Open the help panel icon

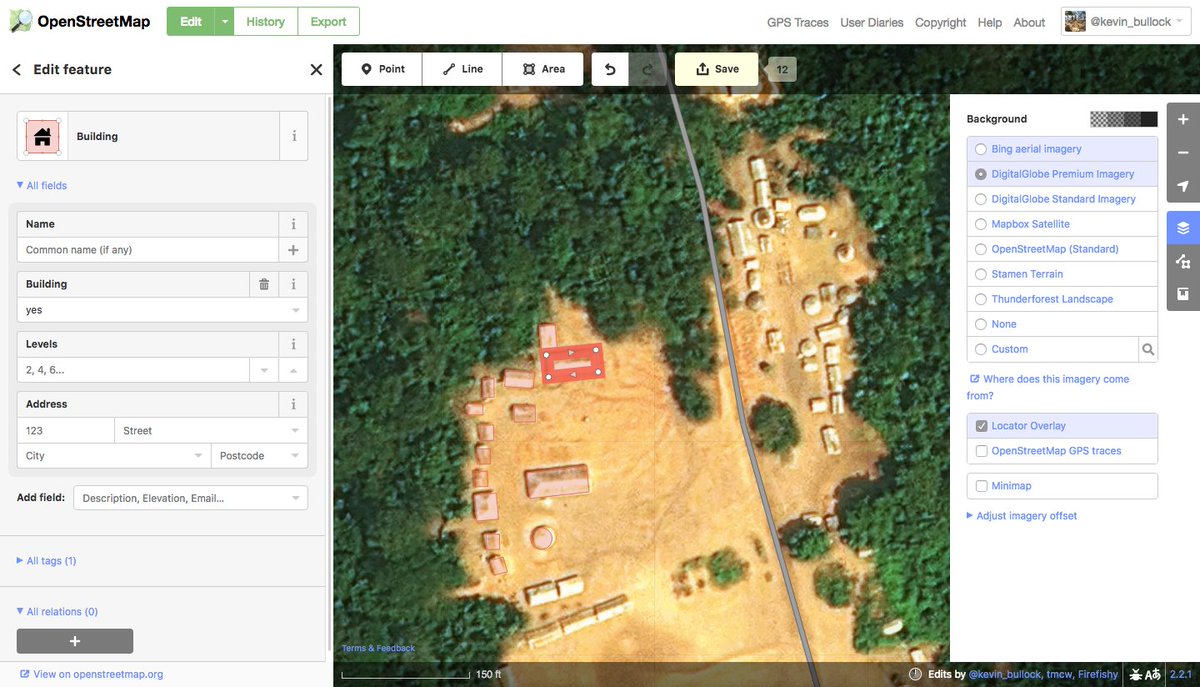click(x=1183, y=294)
